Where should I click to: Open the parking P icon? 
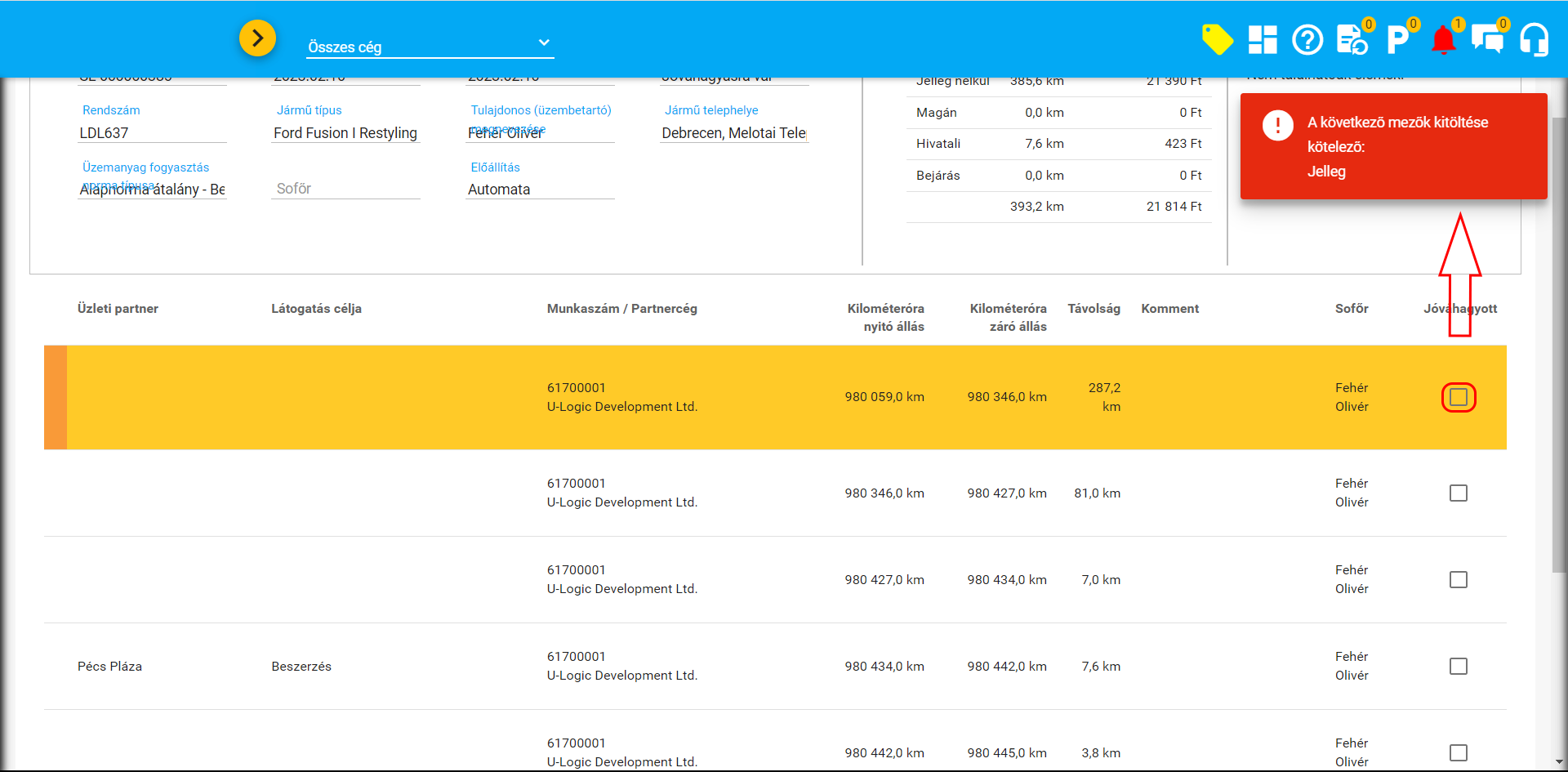pyautogui.click(x=1397, y=39)
